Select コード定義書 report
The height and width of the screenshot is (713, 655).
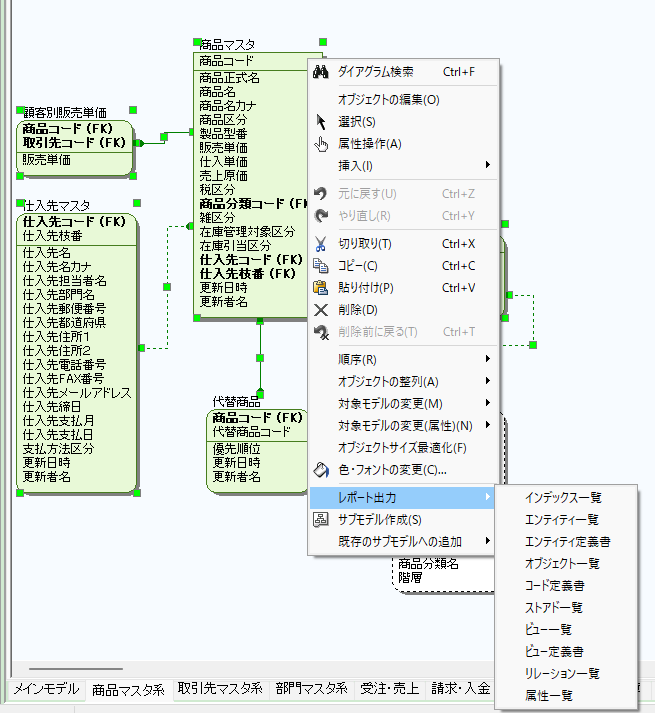566,585
